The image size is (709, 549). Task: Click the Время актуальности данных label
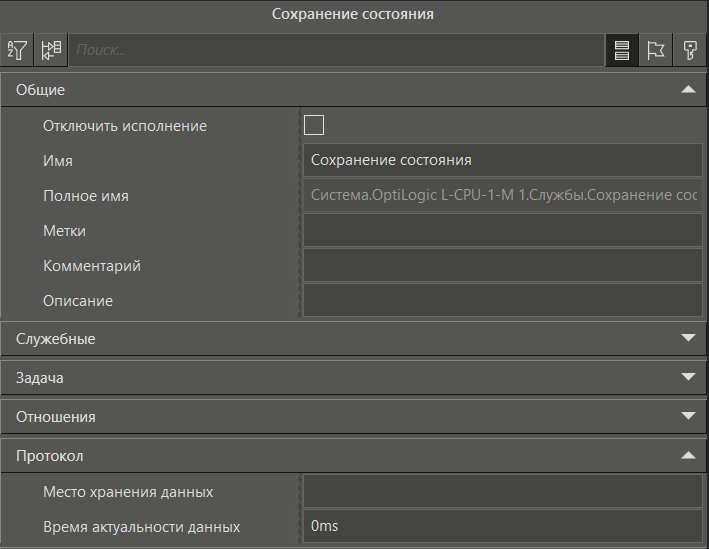pyautogui.click(x=142, y=527)
